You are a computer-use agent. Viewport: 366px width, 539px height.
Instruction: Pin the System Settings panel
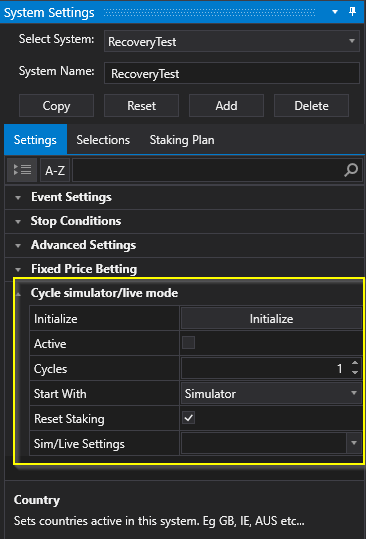(x=352, y=12)
